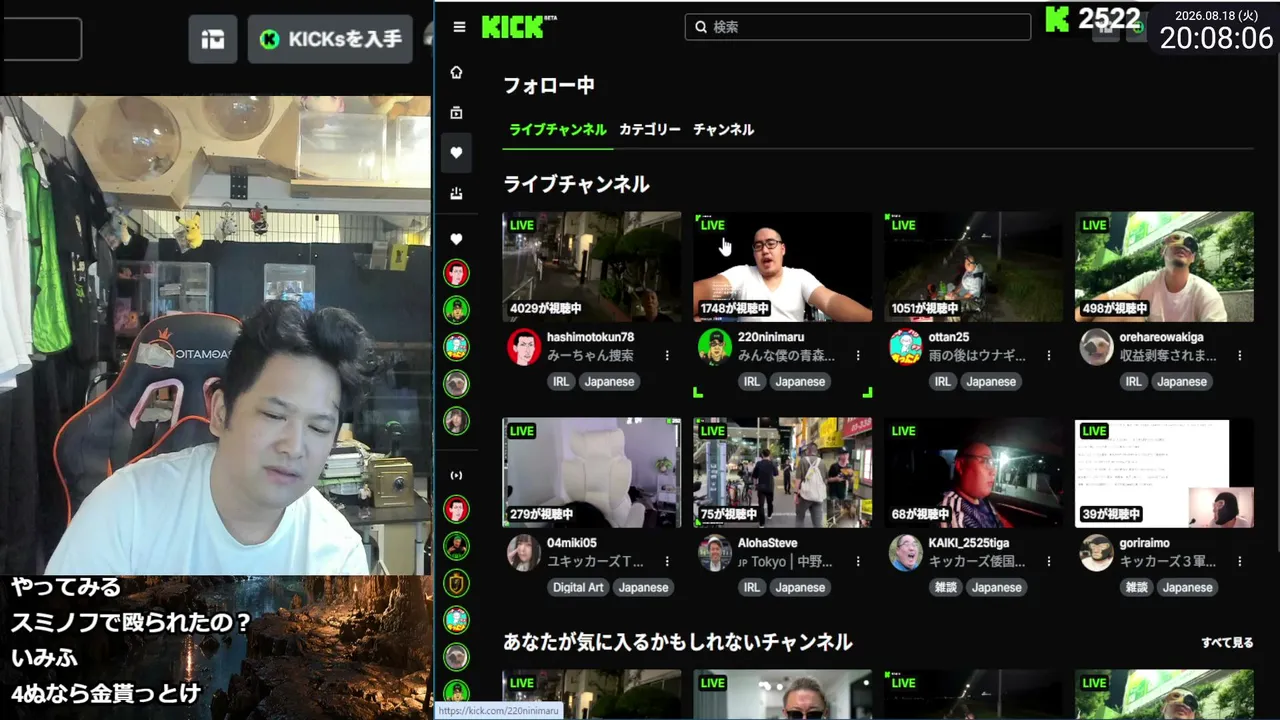Open the treasure chest icon left of KICKs button
Screen dimensions: 1280x720
pyautogui.click(x=213, y=40)
